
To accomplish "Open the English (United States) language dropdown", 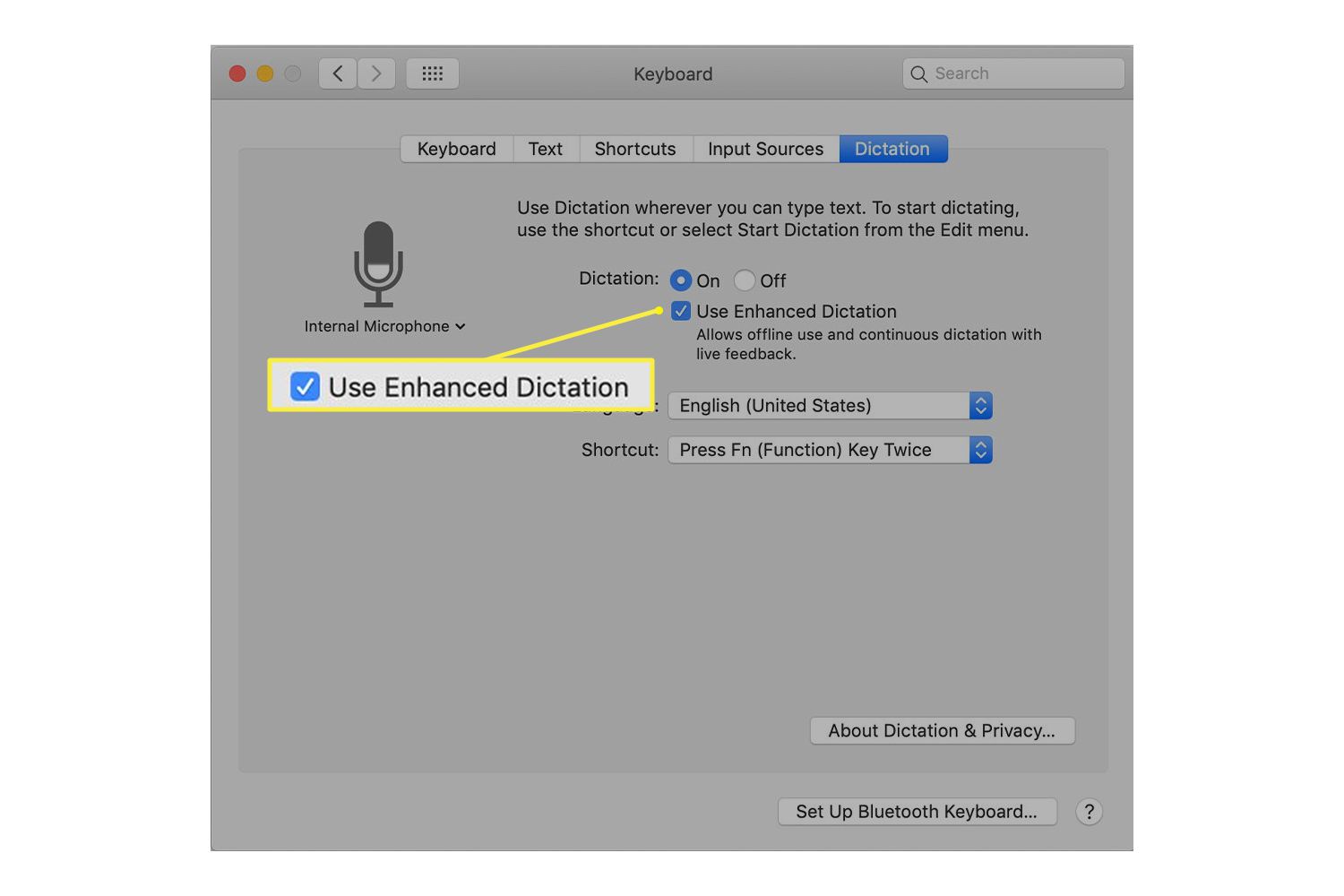I will click(x=830, y=405).
